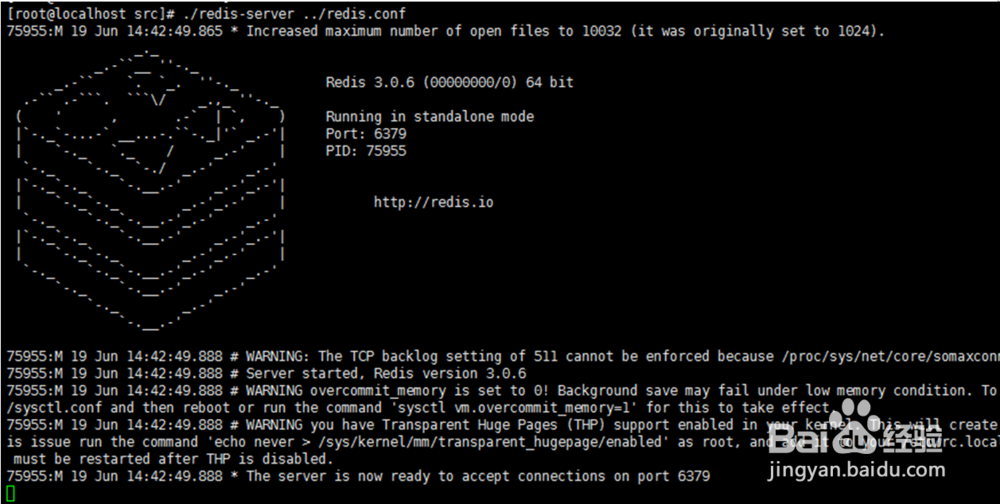Screen dimensions: 1000x504
Task: Click the Redis 3.0.6 version line
Action: coord(449,82)
